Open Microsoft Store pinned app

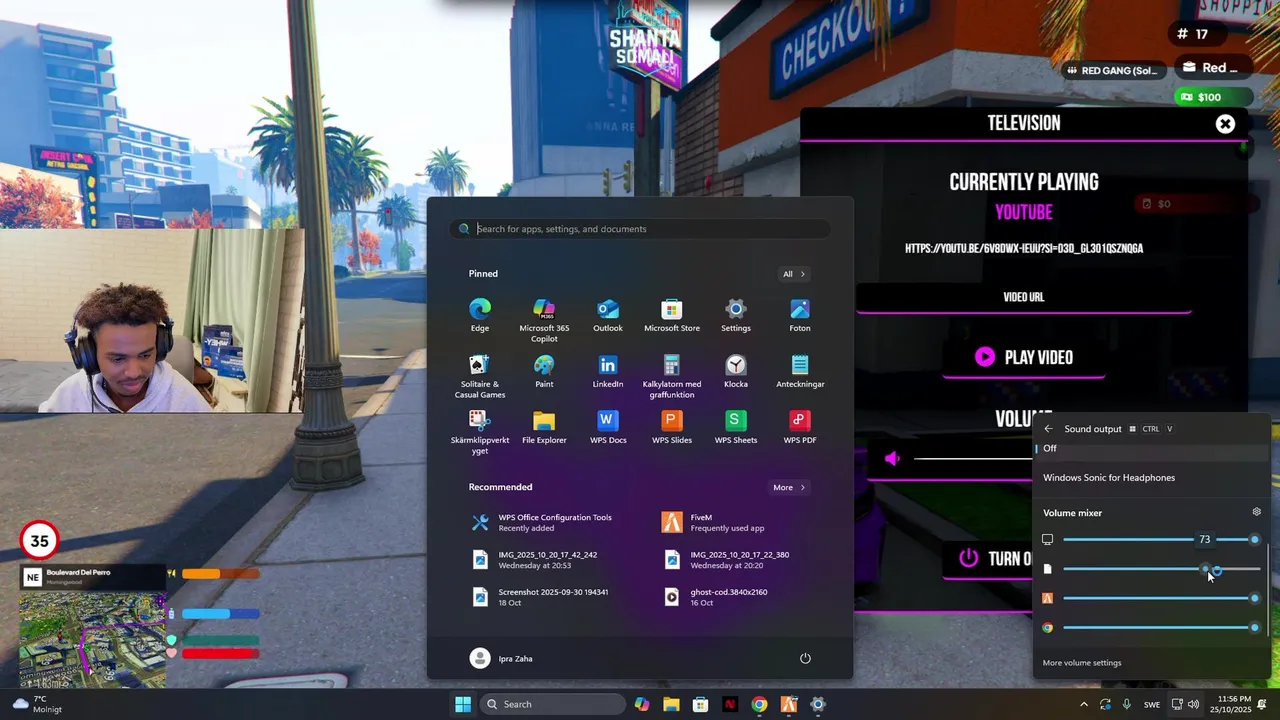[672, 315]
